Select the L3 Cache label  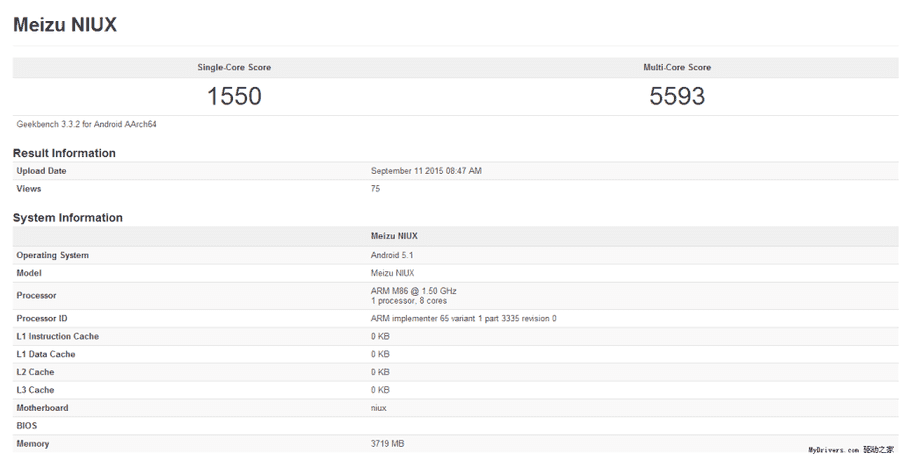[36, 389]
